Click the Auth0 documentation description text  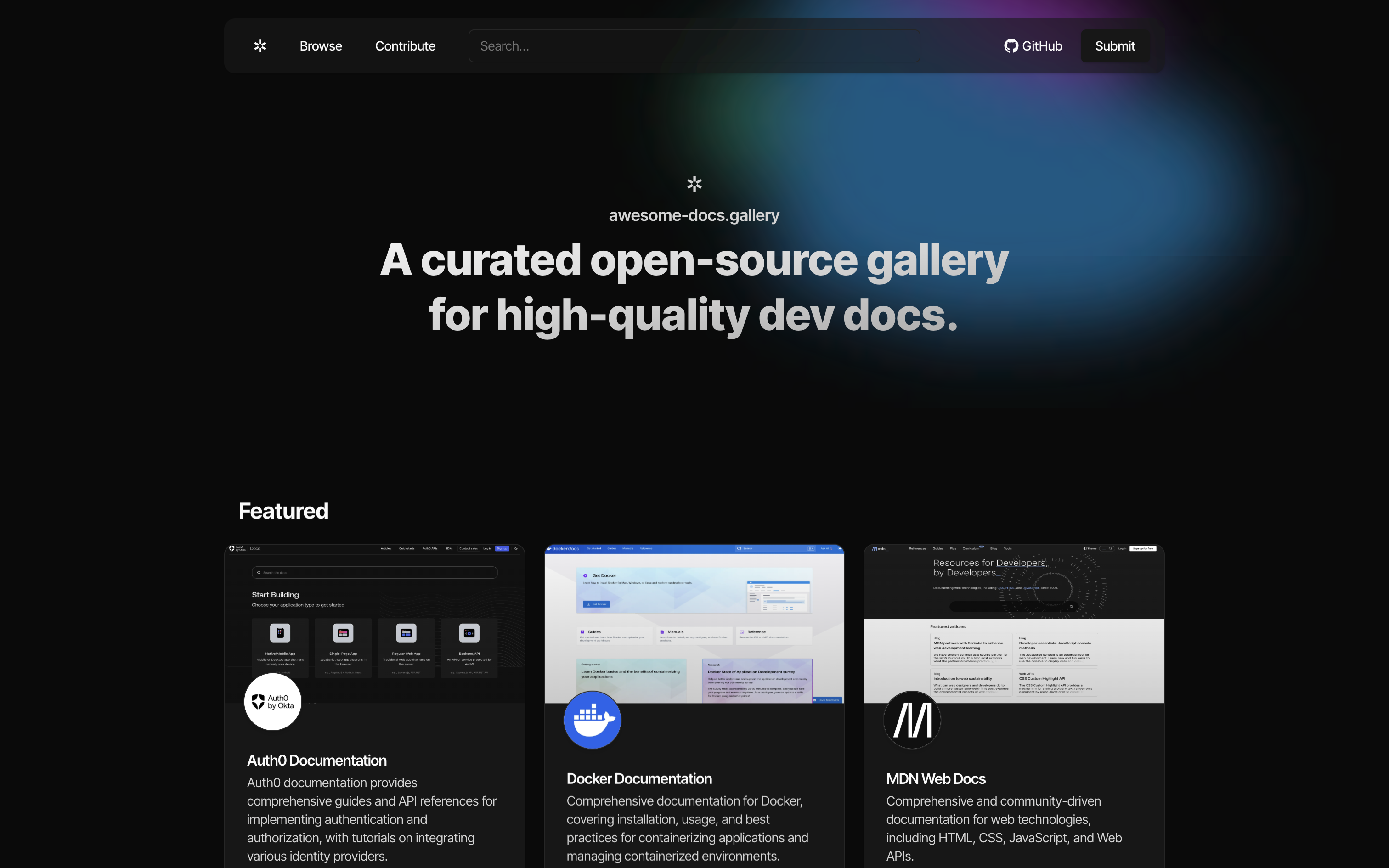coord(372,820)
